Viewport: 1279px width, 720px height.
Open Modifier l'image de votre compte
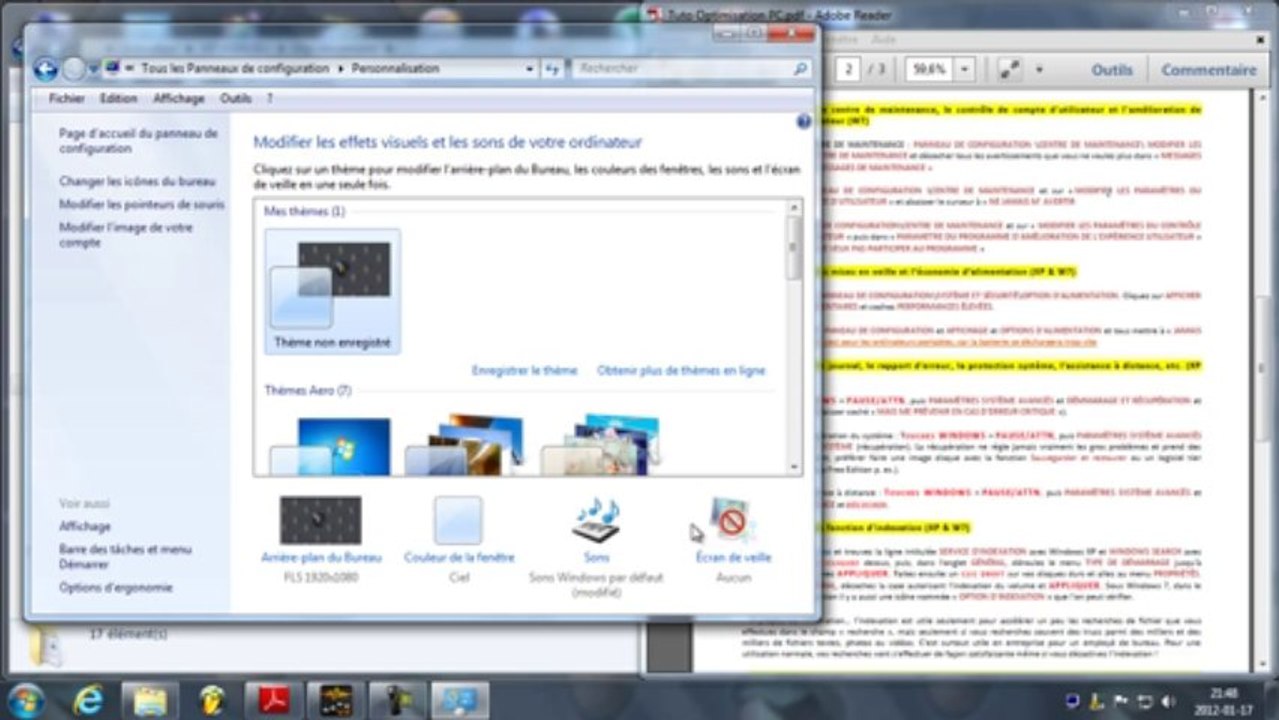(126, 235)
